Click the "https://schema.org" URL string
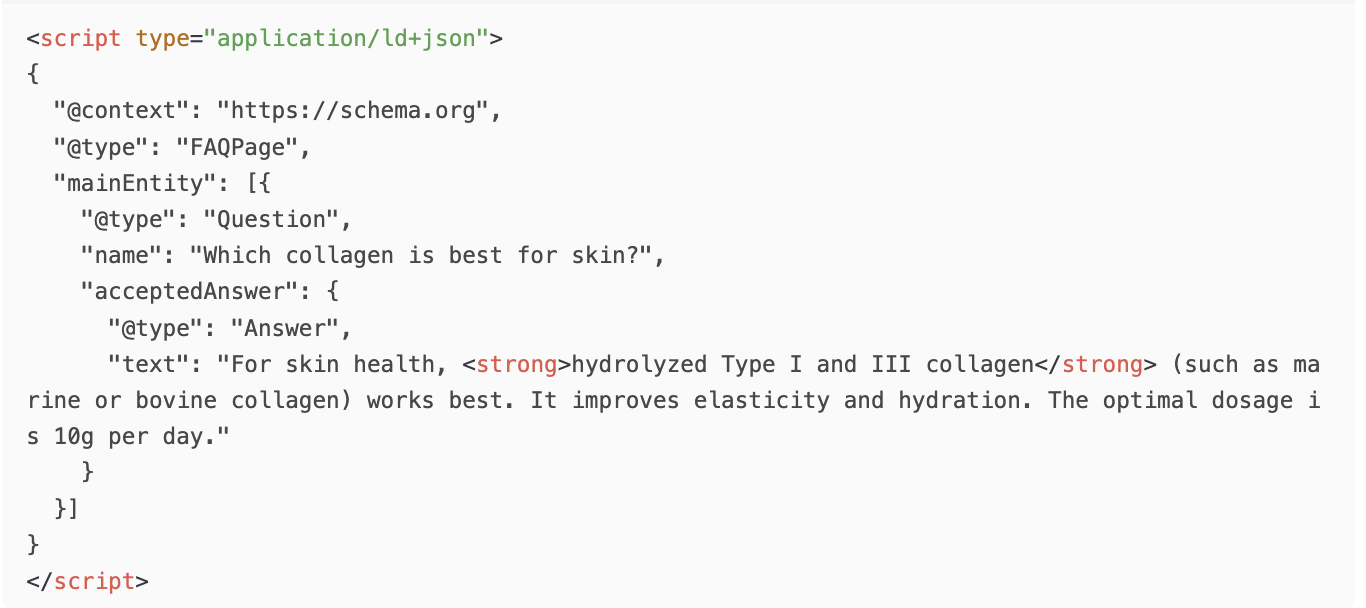Image resolution: width=1366 pixels, height=608 pixels. click(x=352, y=111)
